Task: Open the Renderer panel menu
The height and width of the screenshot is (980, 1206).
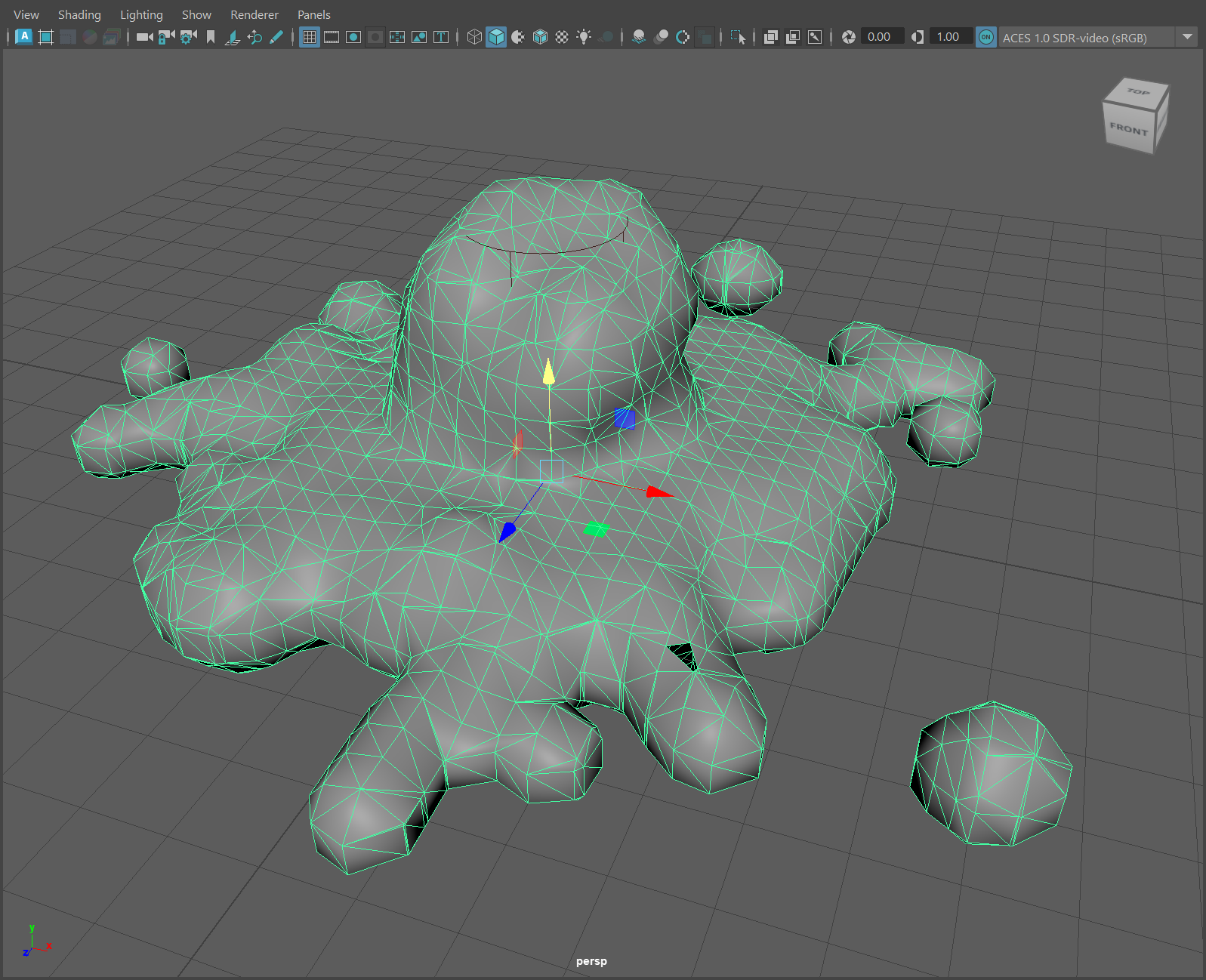Action: point(254,14)
